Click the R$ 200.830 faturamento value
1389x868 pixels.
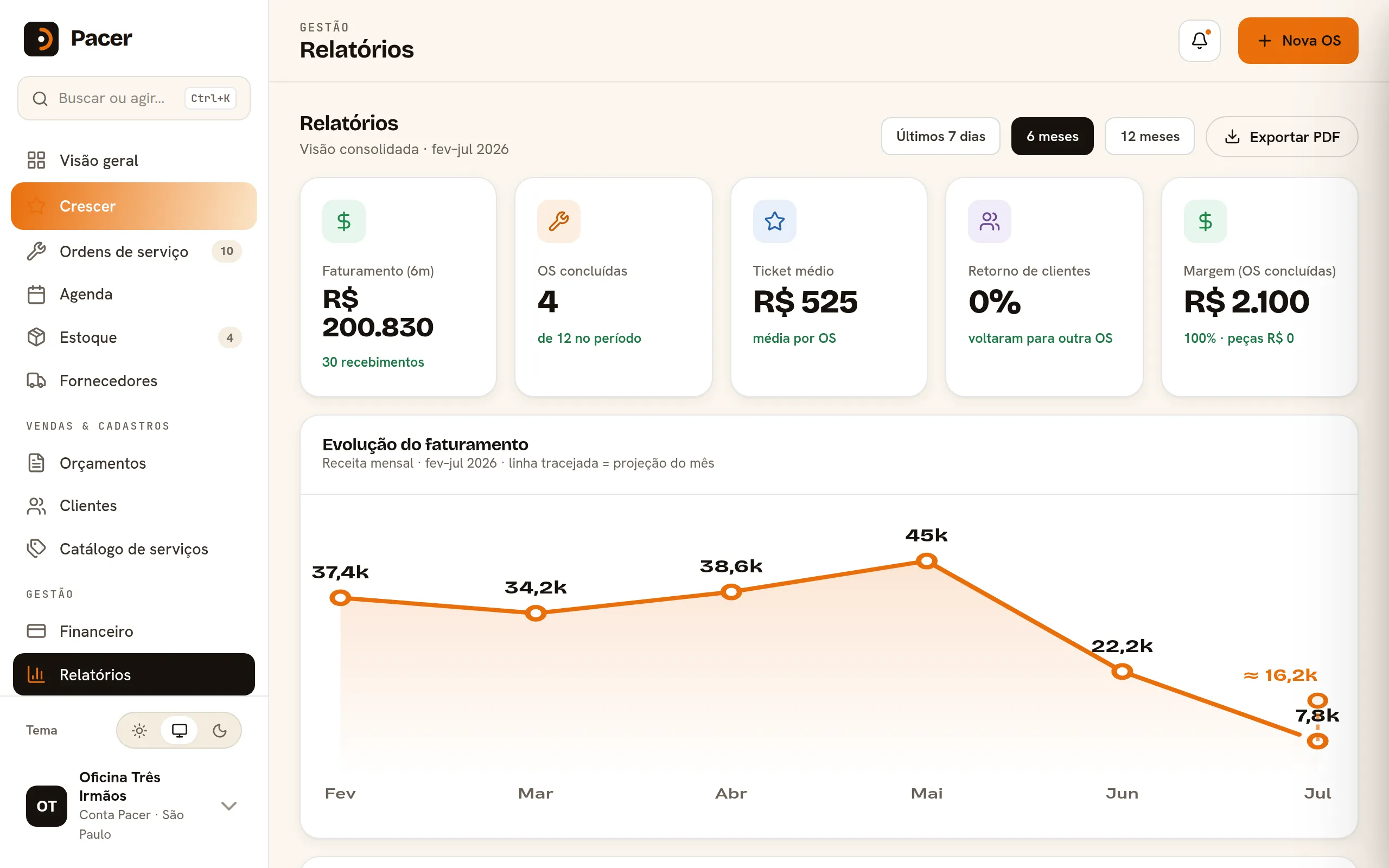(x=378, y=314)
